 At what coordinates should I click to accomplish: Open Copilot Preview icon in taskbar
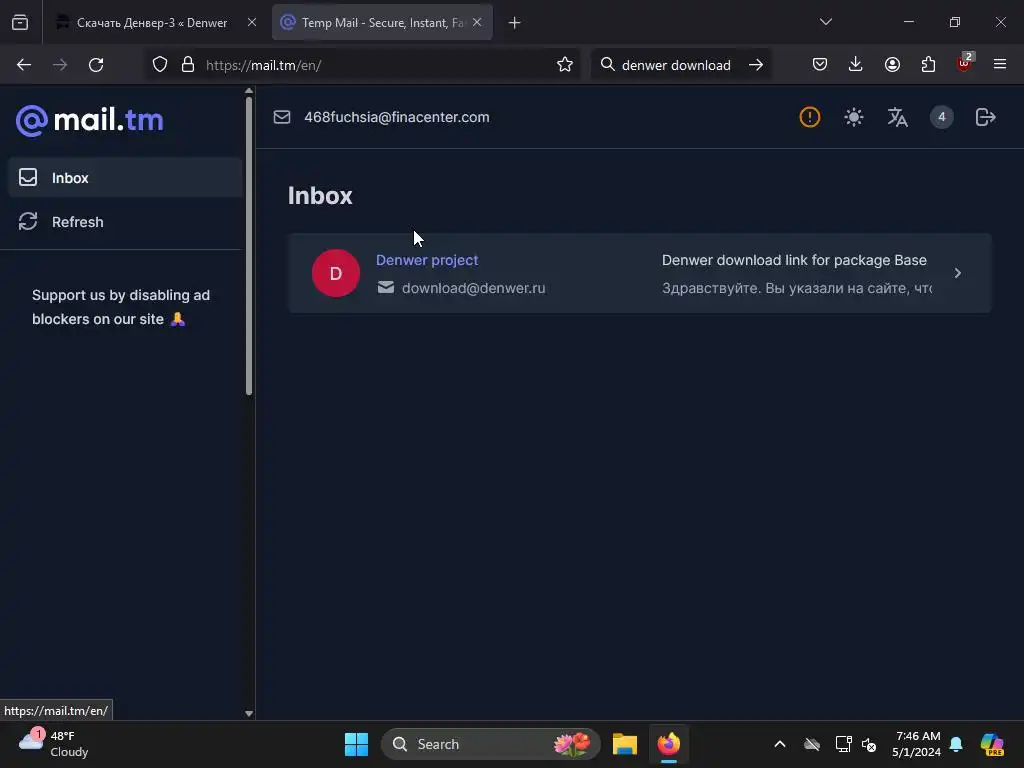coord(992,744)
